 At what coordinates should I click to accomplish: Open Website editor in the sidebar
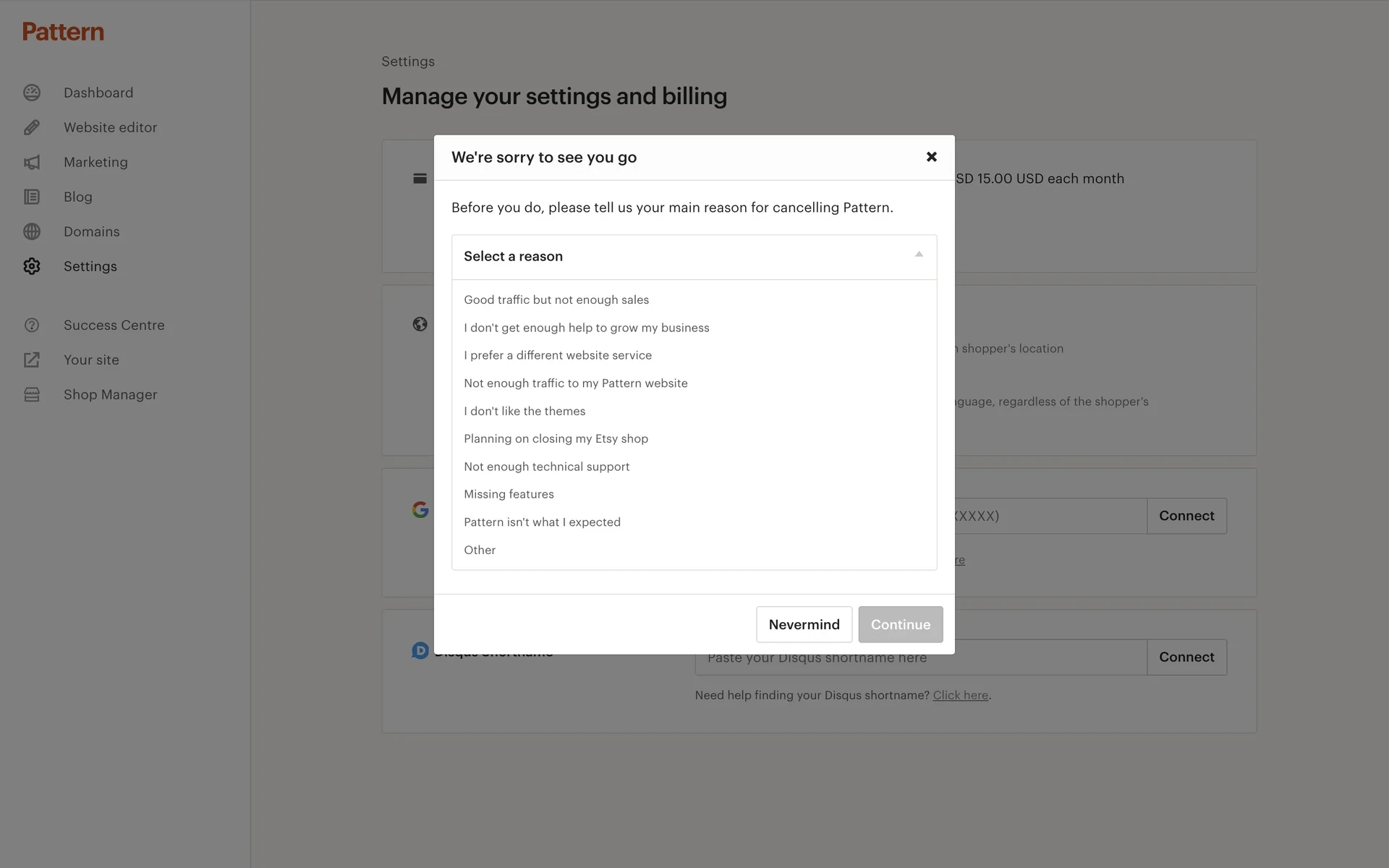tap(110, 127)
